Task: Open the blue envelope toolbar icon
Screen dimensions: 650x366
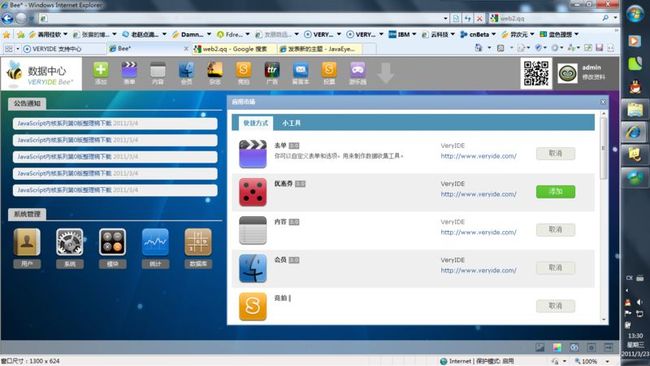Action: point(301,70)
